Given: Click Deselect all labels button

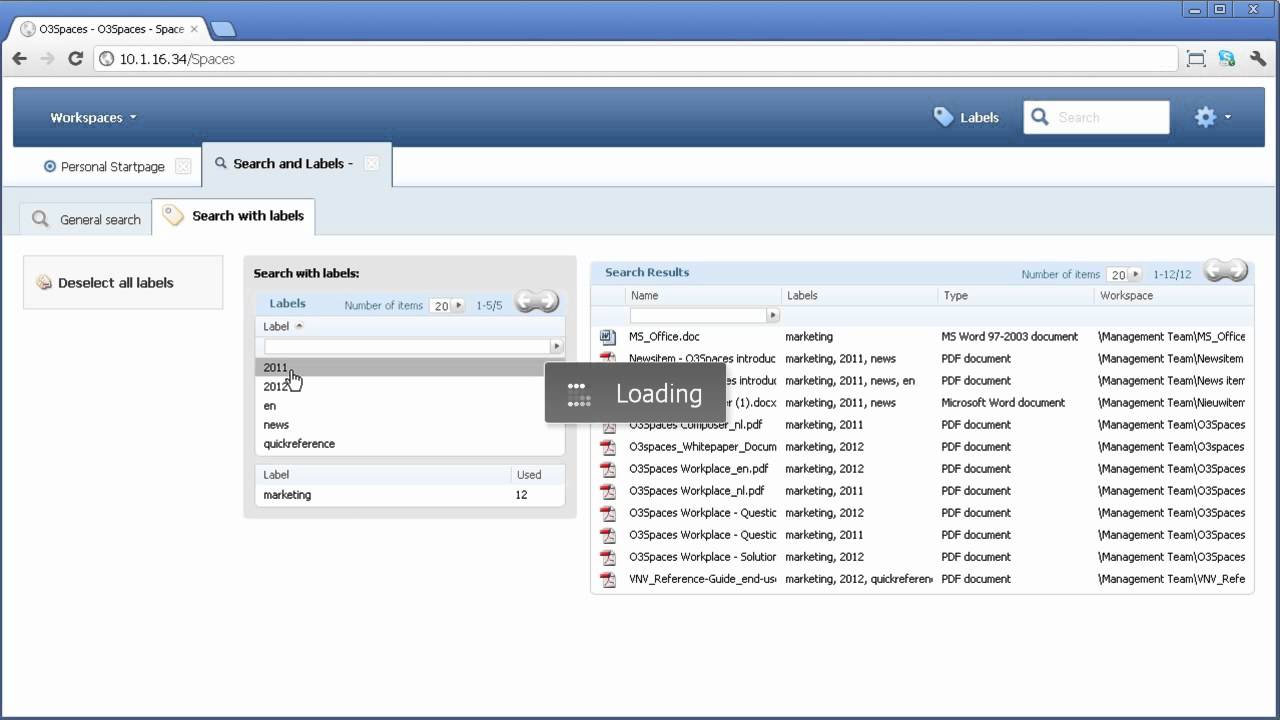Looking at the screenshot, I should (x=123, y=283).
